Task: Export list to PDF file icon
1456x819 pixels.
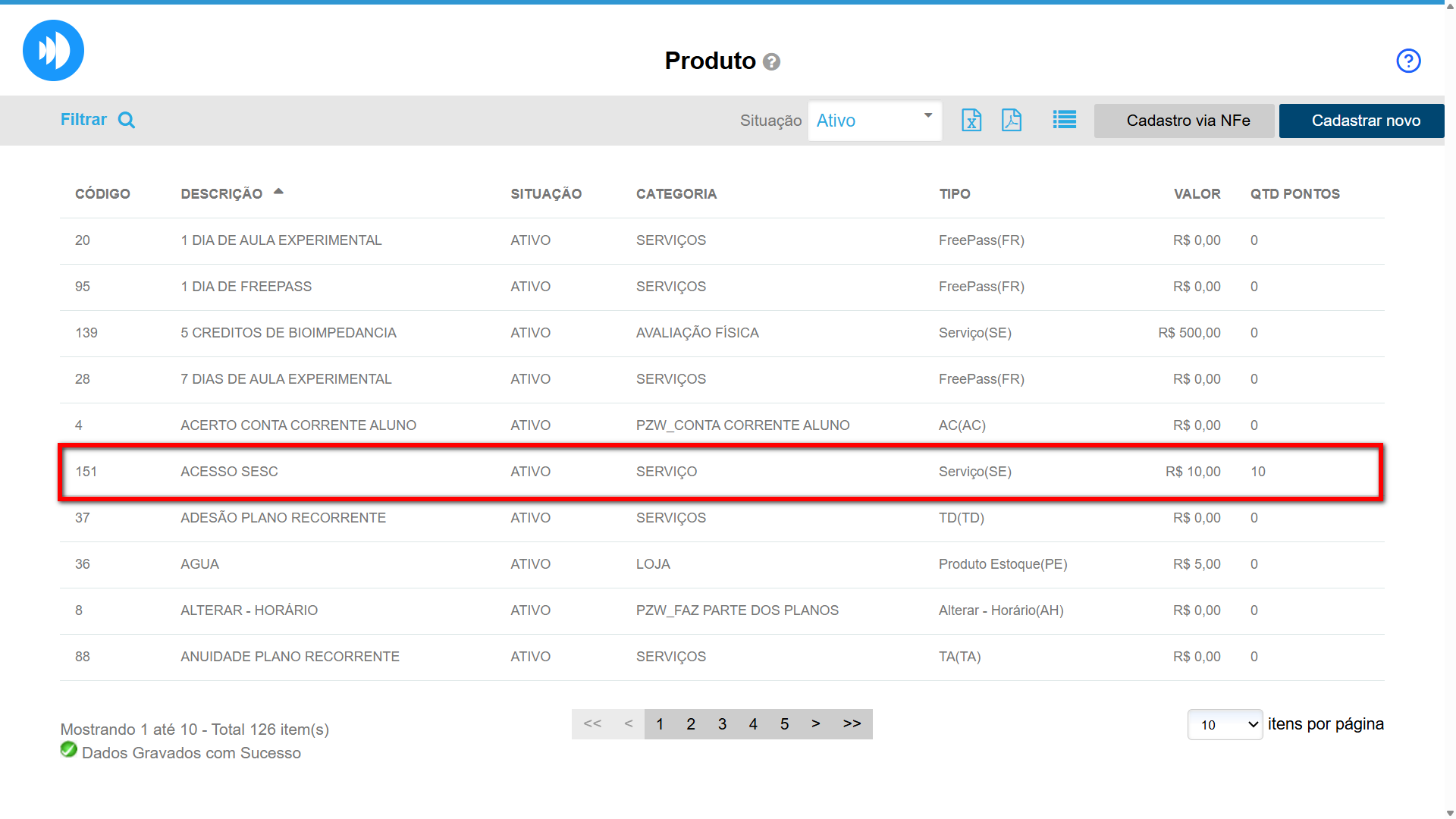Action: pyautogui.click(x=1011, y=120)
